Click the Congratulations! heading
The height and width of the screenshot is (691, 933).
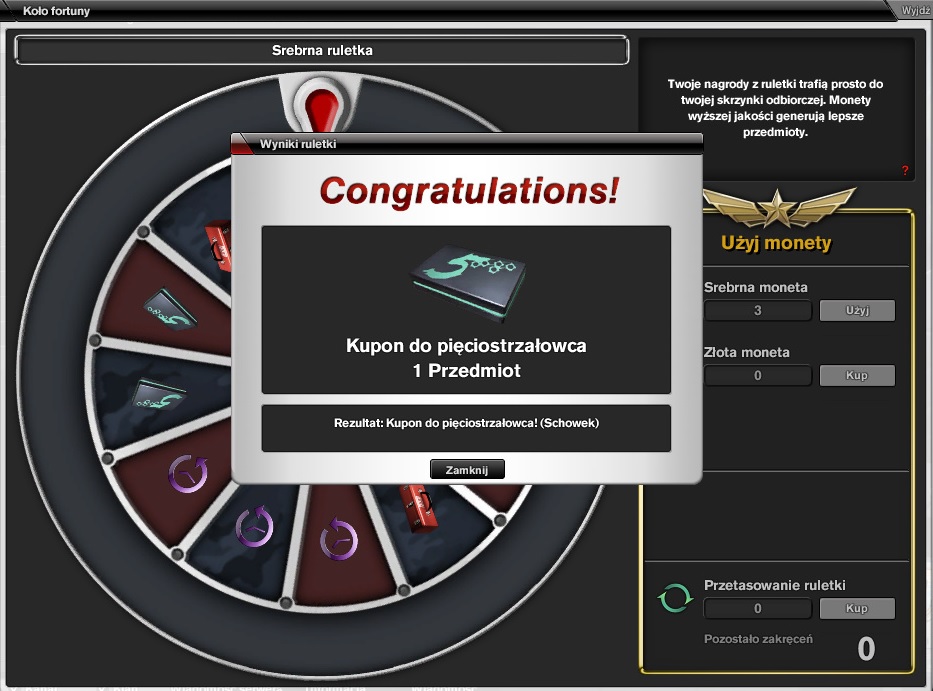click(469, 191)
